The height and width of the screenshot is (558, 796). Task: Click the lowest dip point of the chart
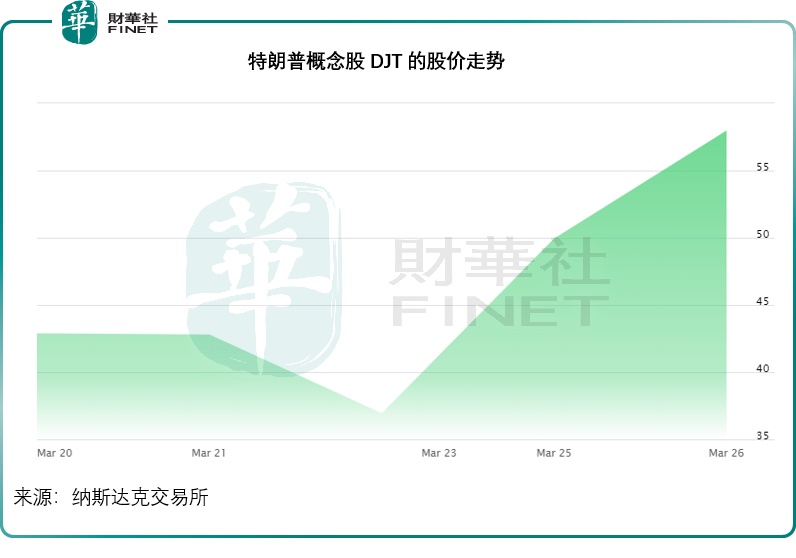pyautogui.click(x=381, y=413)
